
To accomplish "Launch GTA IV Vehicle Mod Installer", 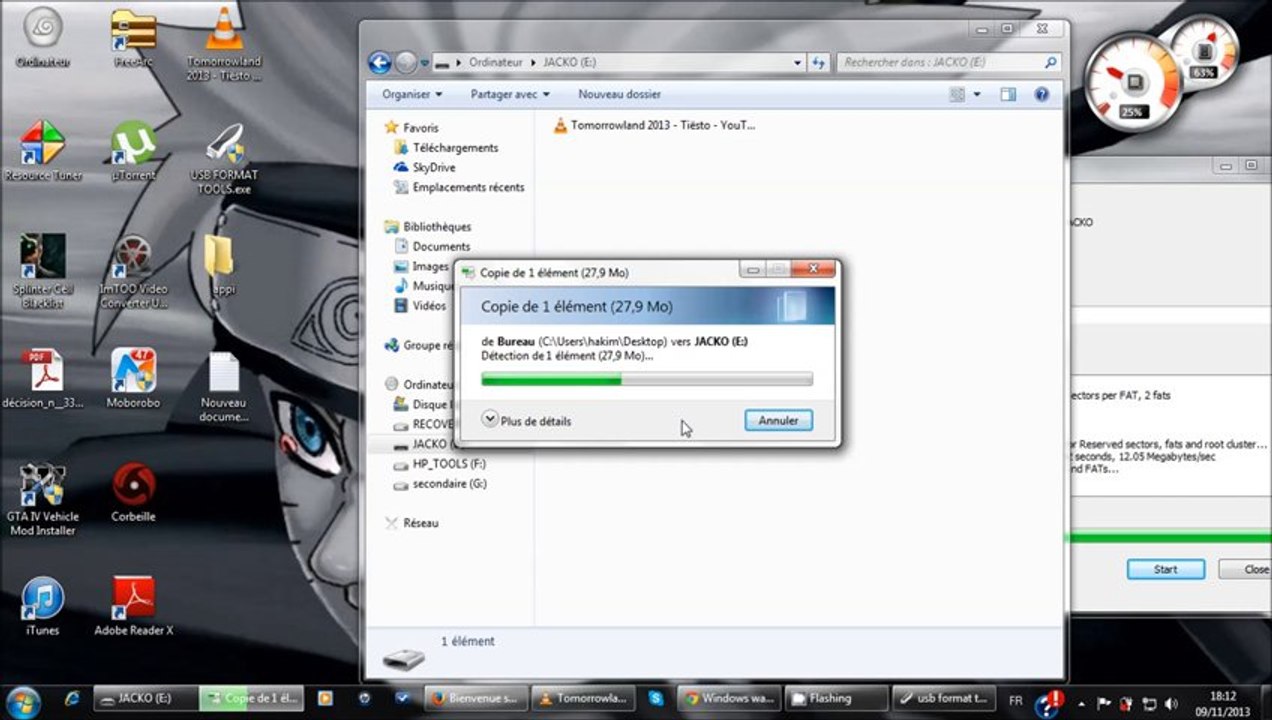I will coord(43,499).
